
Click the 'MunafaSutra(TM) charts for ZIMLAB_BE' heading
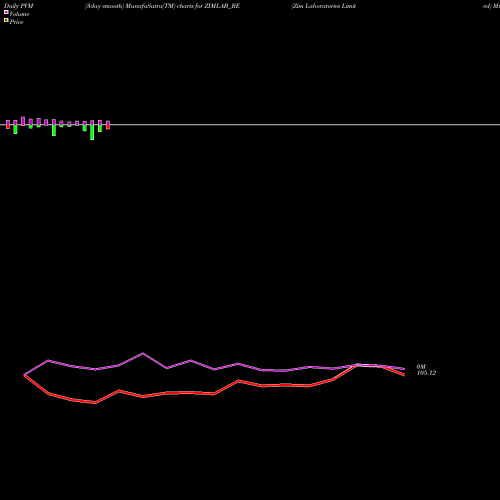point(183,6)
